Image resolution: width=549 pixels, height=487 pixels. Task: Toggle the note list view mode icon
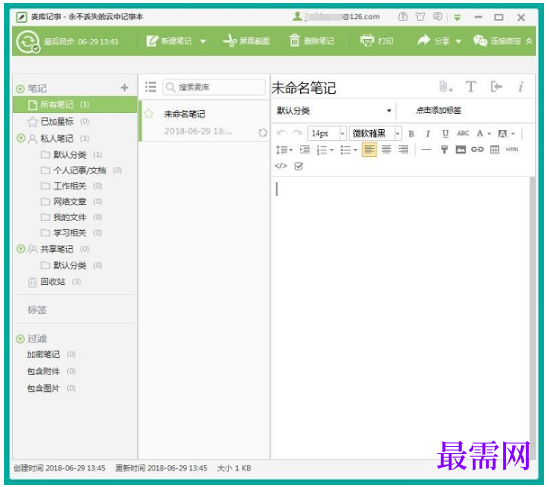click(151, 87)
